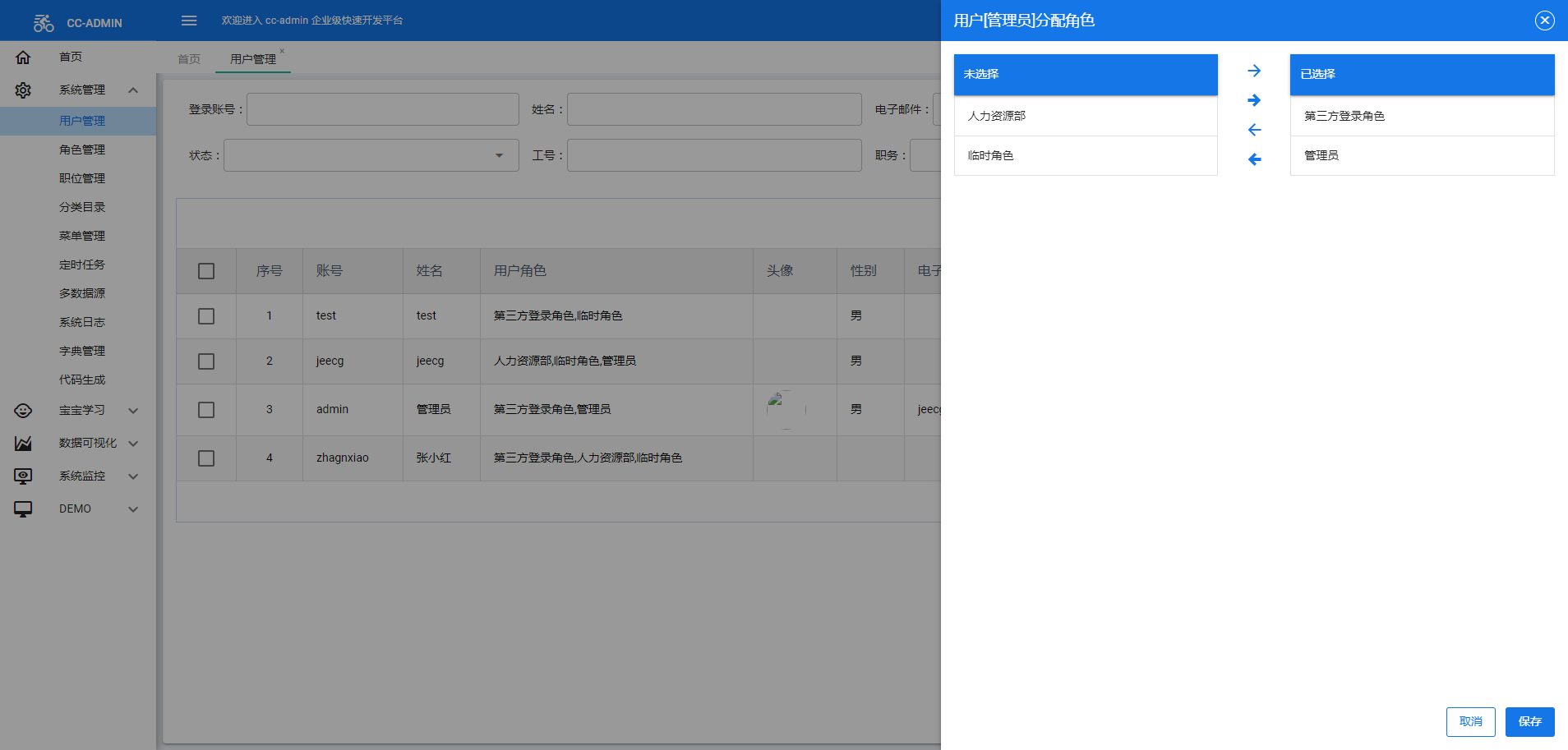This screenshot has height=750, width=1568.
Task: Click the CC-ADMIN bicycle logo icon
Action: coord(44,23)
